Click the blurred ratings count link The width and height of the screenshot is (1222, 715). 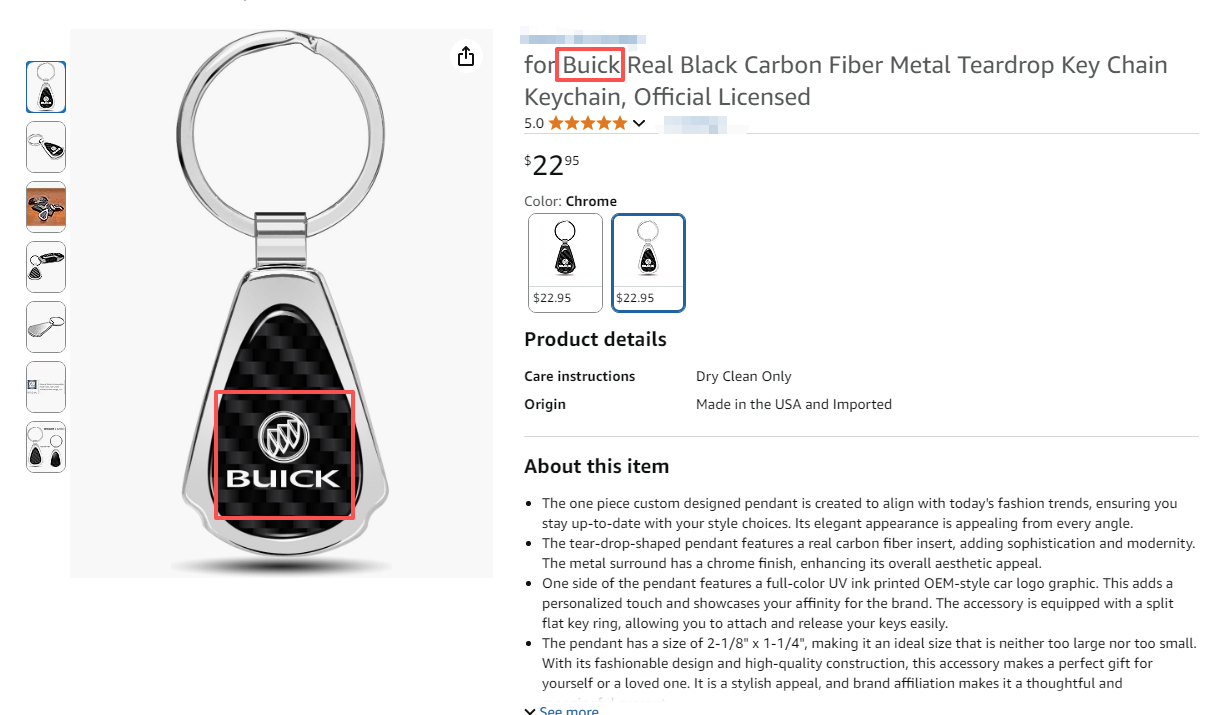pos(693,124)
